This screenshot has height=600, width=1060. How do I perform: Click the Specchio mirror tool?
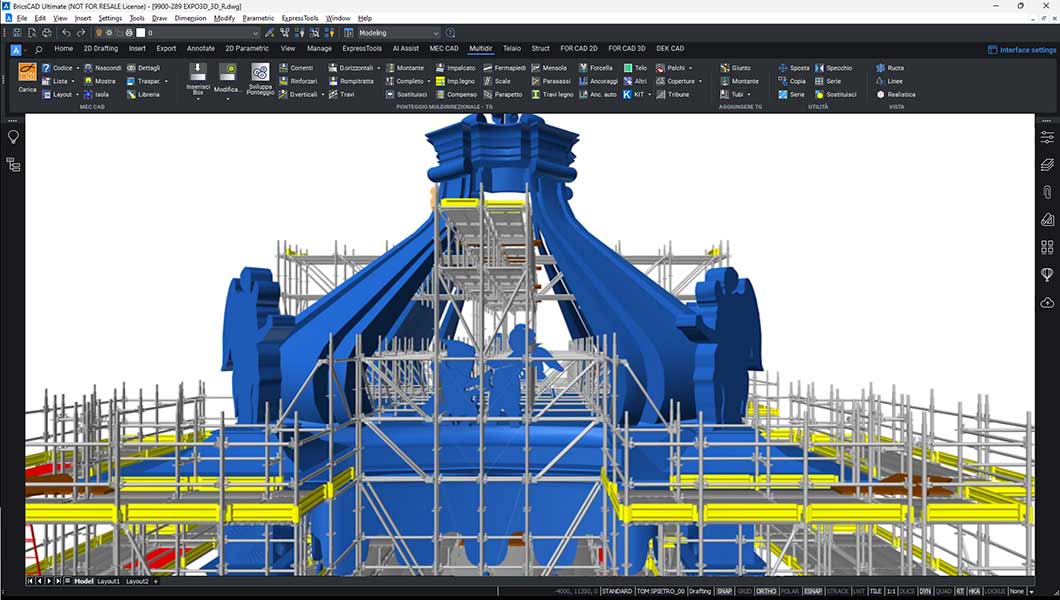[x=833, y=68]
